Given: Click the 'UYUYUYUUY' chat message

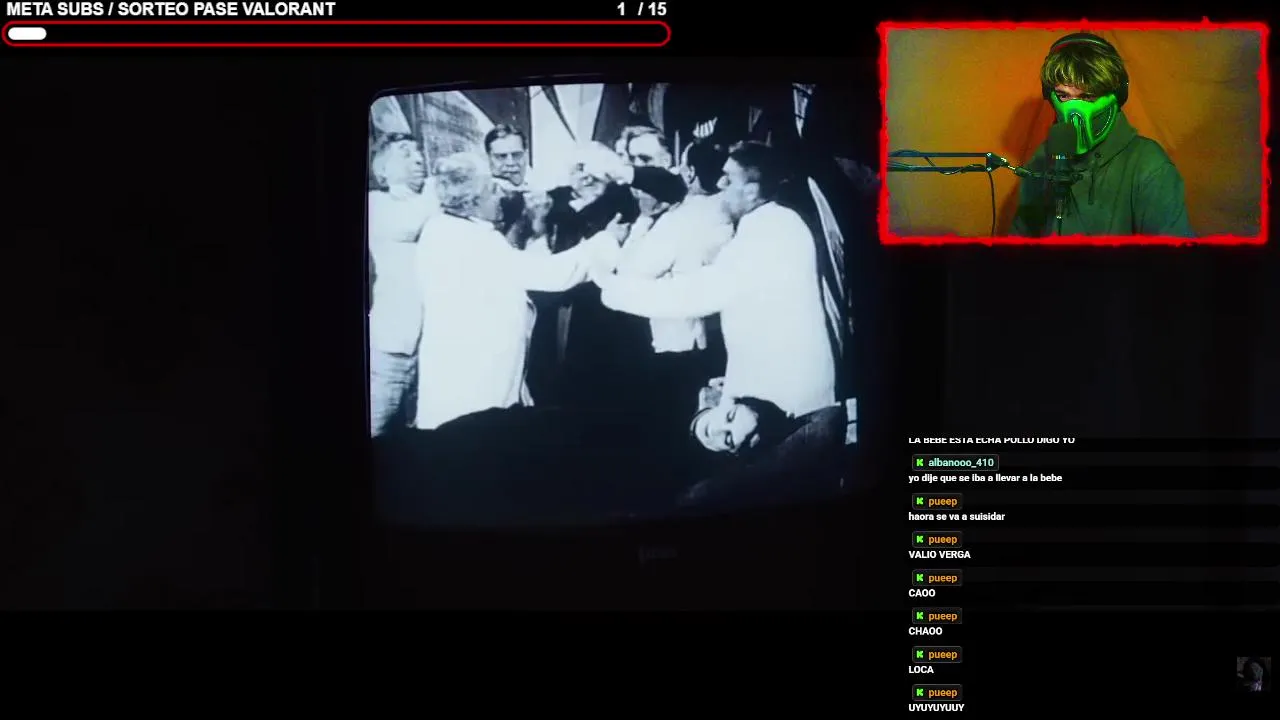Looking at the screenshot, I should [936, 708].
